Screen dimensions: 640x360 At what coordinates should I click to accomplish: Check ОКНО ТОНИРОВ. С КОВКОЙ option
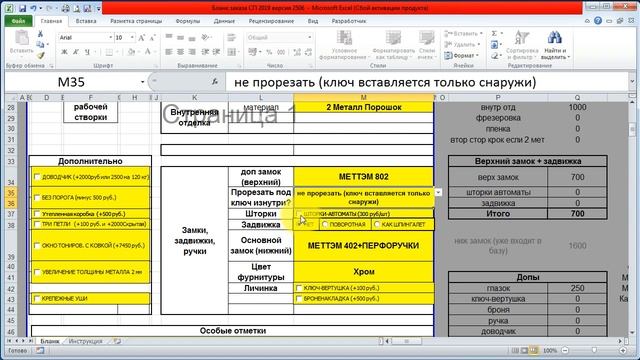pyautogui.click(x=37, y=246)
